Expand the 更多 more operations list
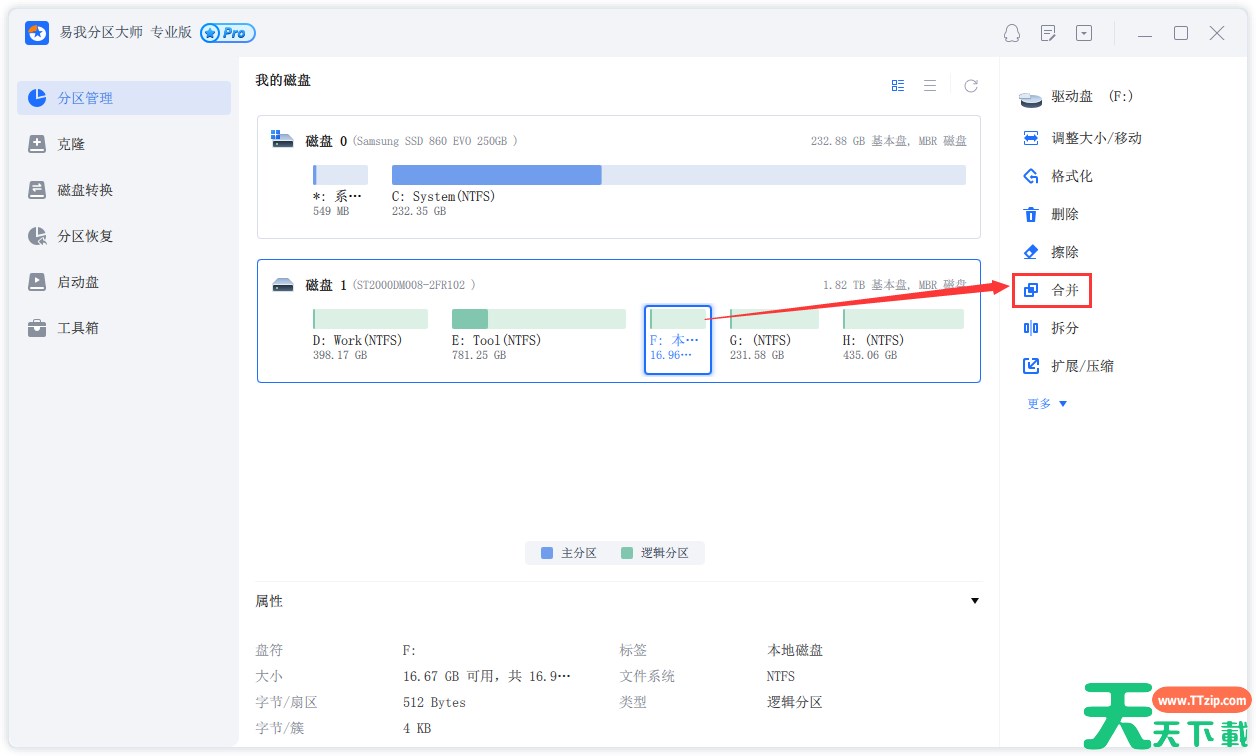 [1047, 404]
